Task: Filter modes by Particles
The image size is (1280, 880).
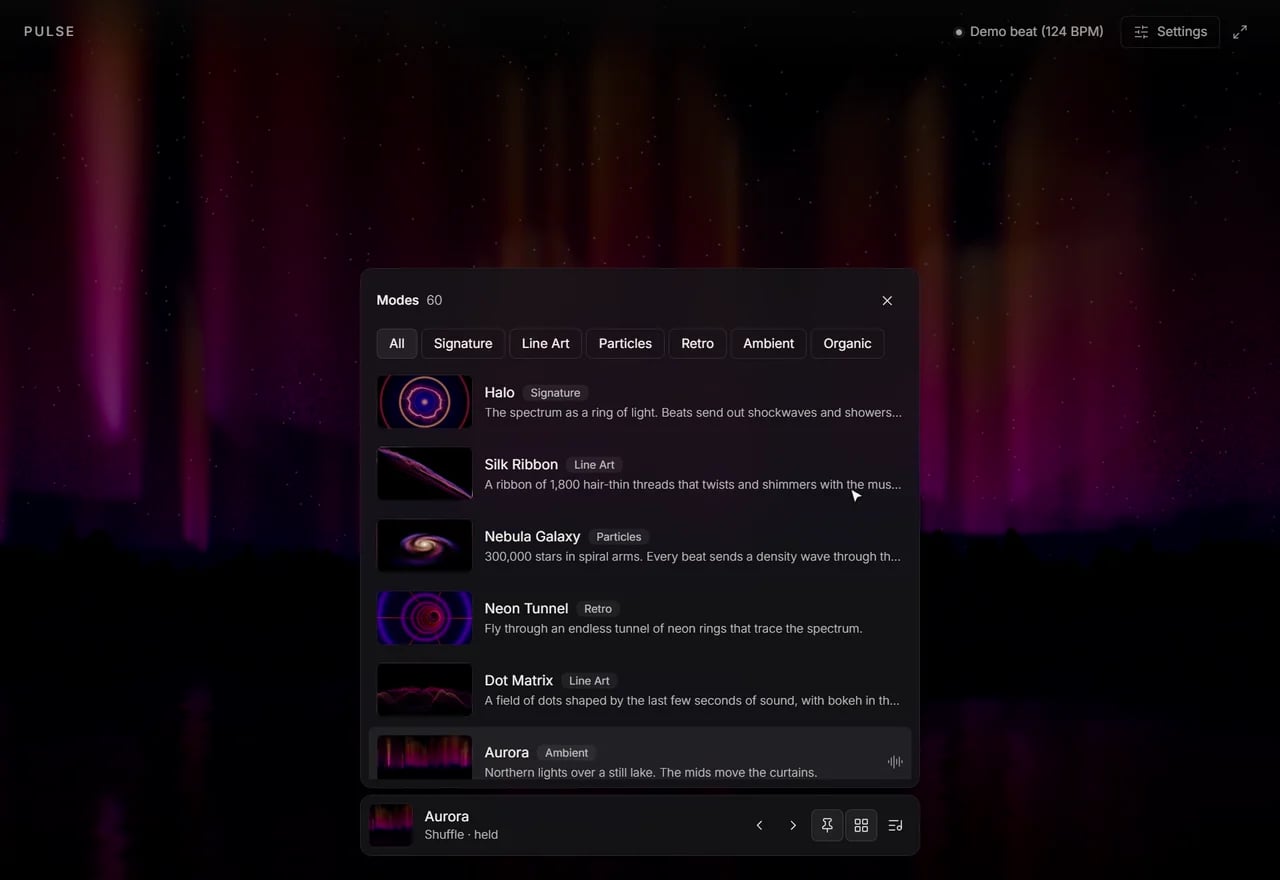Action: point(625,343)
